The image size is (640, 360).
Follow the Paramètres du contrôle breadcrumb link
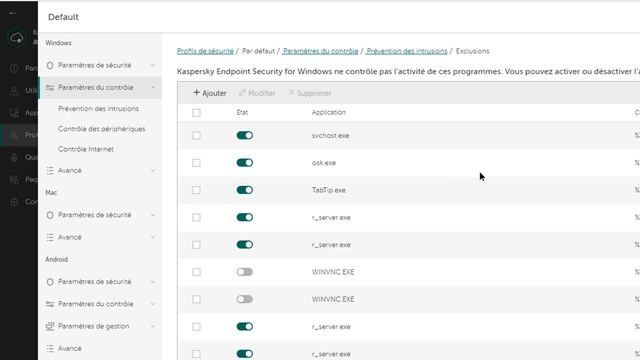click(x=320, y=51)
